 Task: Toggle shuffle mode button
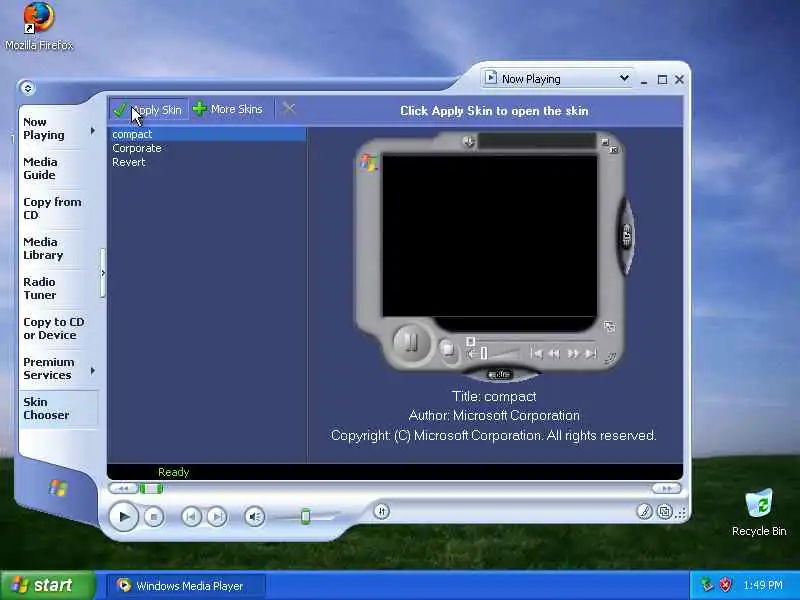382,511
